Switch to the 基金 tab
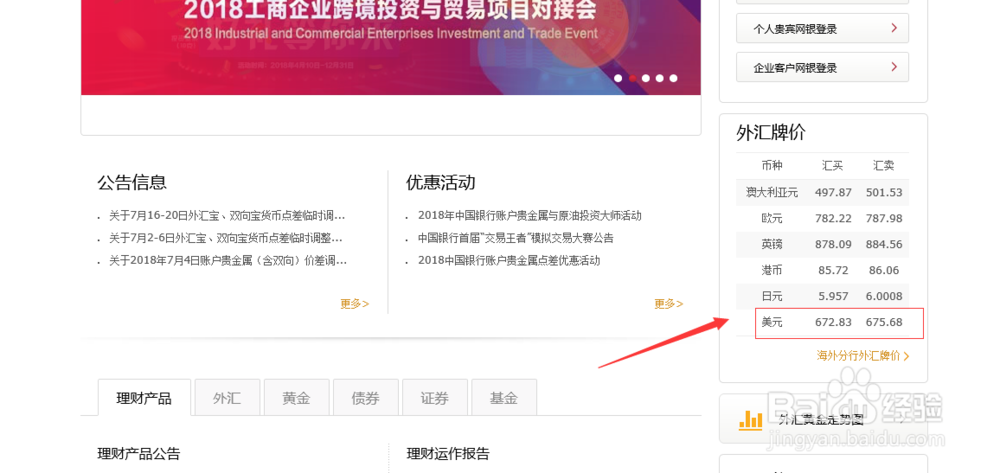The image size is (1000, 473). coord(504,398)
